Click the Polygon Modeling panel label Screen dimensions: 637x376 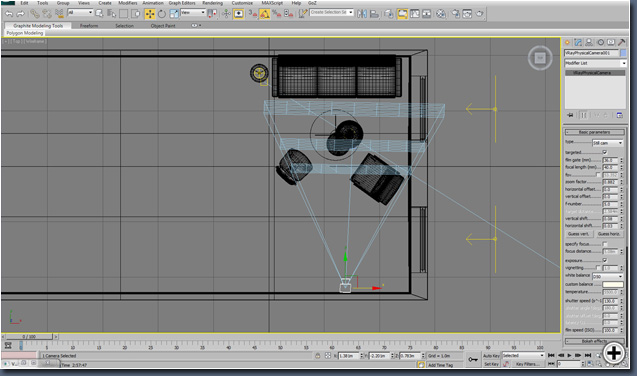pyautogui.click(x=25, y=33)
